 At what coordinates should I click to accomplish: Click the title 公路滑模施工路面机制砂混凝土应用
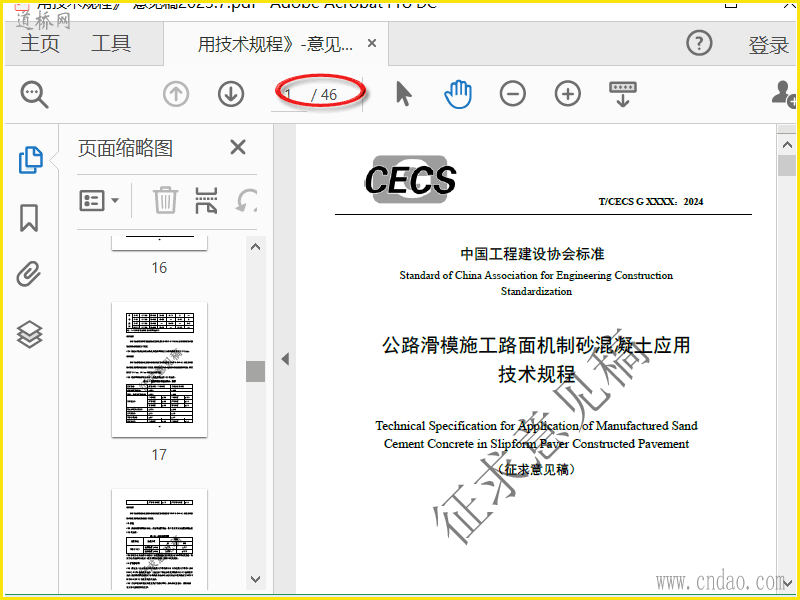536,345
